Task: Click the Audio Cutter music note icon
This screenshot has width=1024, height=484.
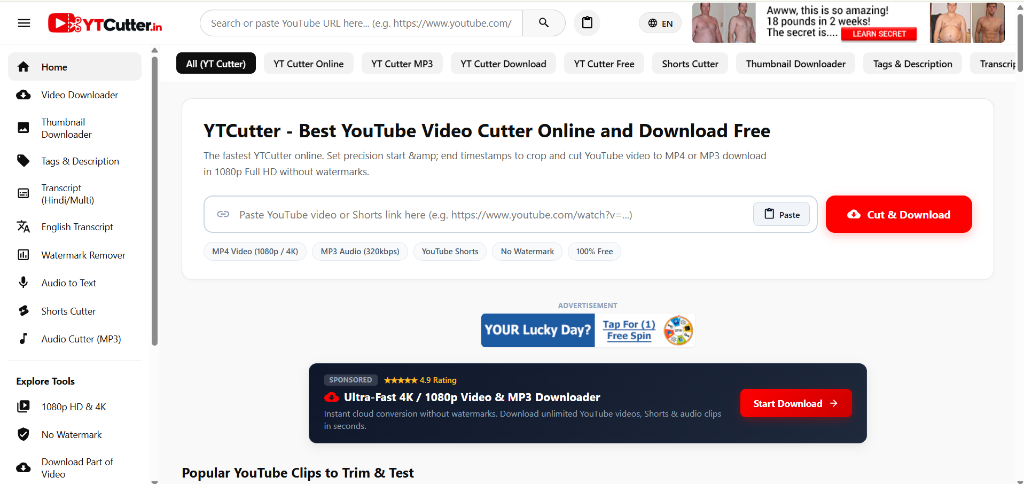Action: pyautogui.click(x=24, y=339)
